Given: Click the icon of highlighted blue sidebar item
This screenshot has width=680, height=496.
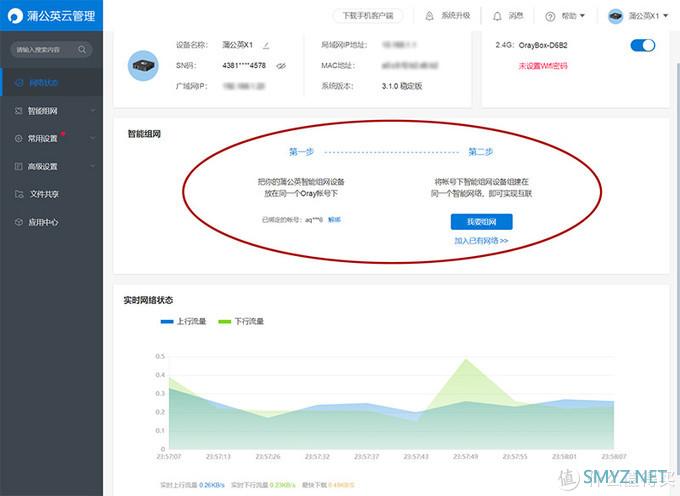Looking at the screenshot, I should click(19, 82).
